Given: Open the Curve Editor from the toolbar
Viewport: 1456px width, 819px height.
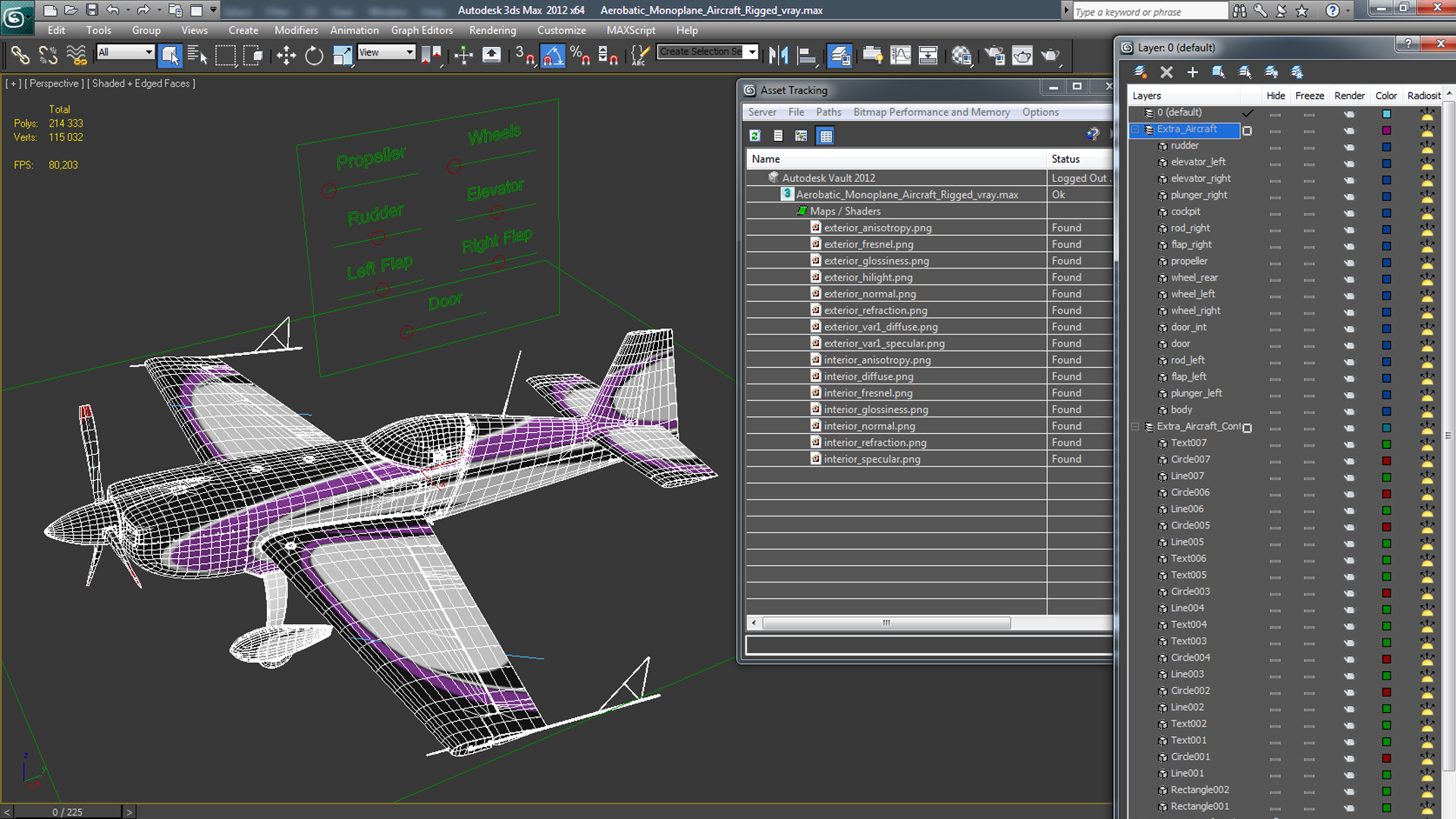Looking at the screenshot, I should 900,55.
